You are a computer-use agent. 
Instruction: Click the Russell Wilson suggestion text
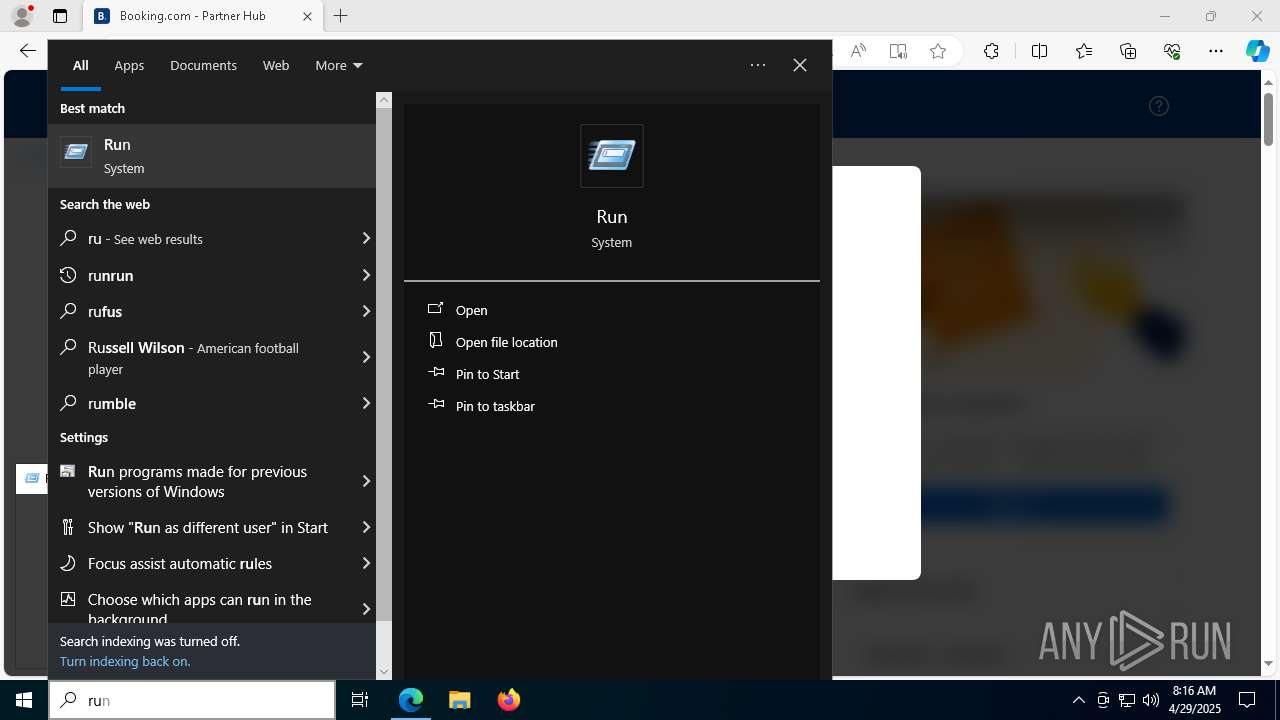[193, 357]
